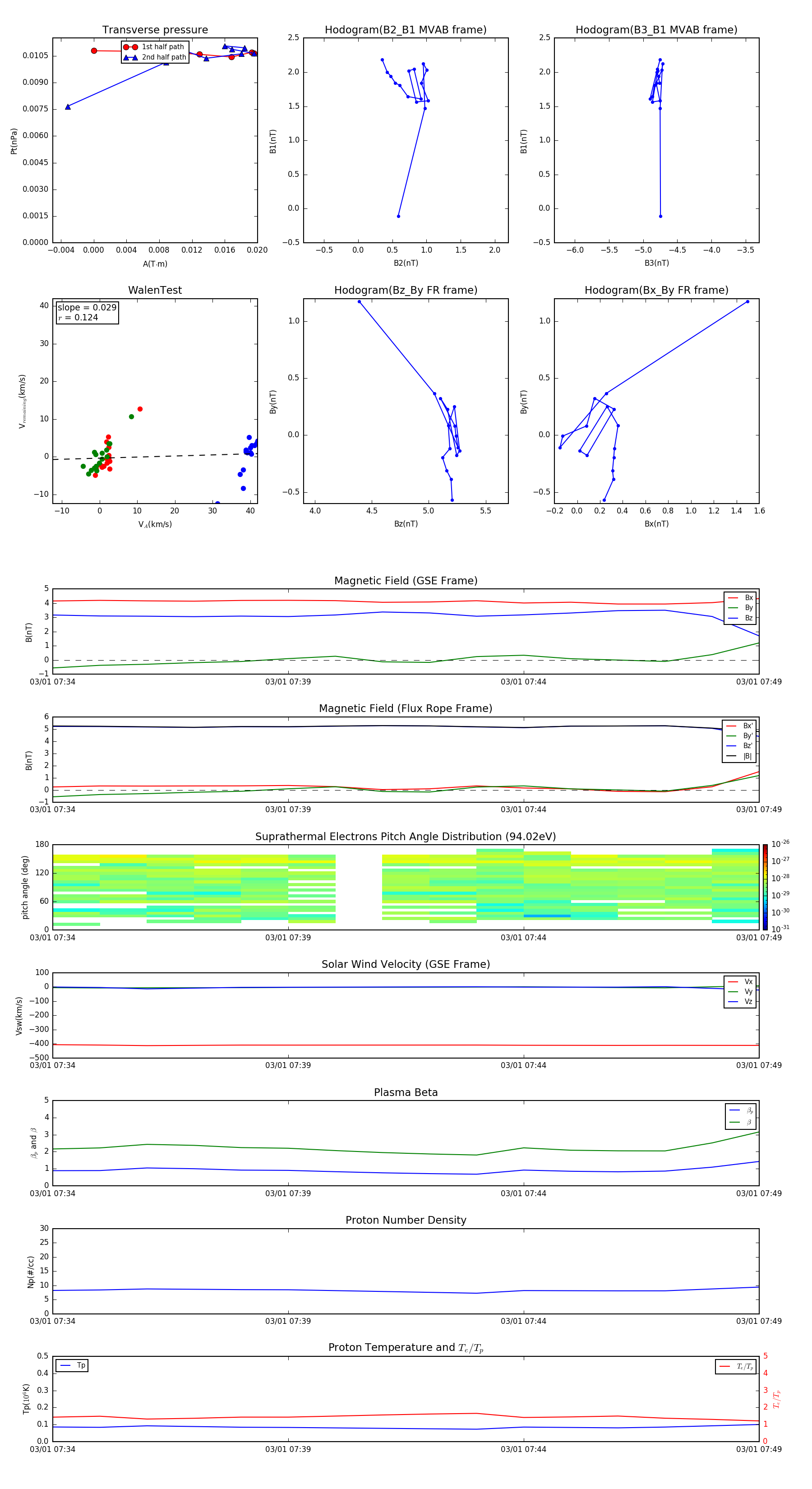Click the '10^-31' colorbar tick label
The height and width of the screenshot is (1489, 812).
click(780, 928)
